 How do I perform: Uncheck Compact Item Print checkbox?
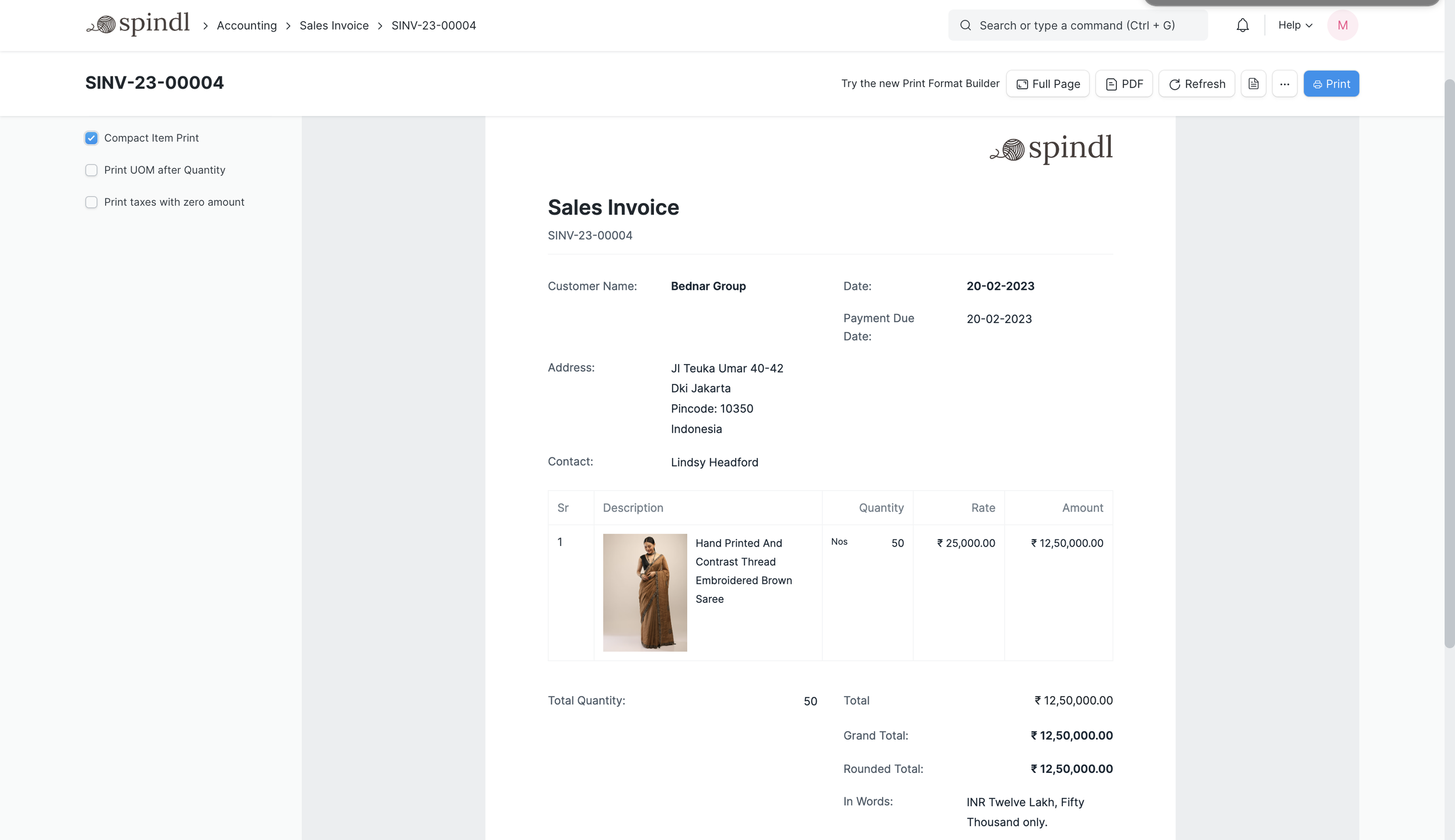click(91, 138)
